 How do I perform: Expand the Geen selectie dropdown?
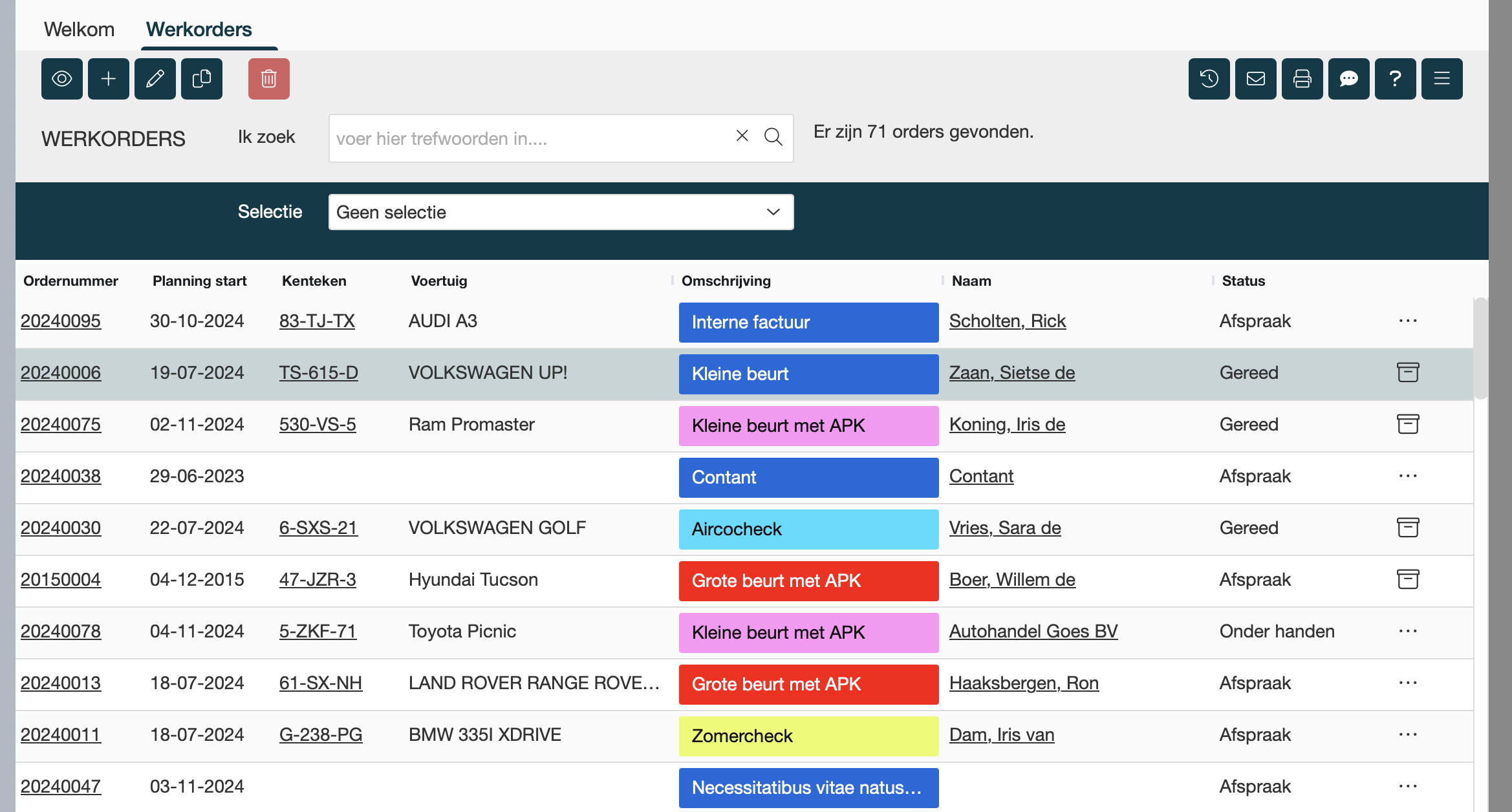coord(561,212)
